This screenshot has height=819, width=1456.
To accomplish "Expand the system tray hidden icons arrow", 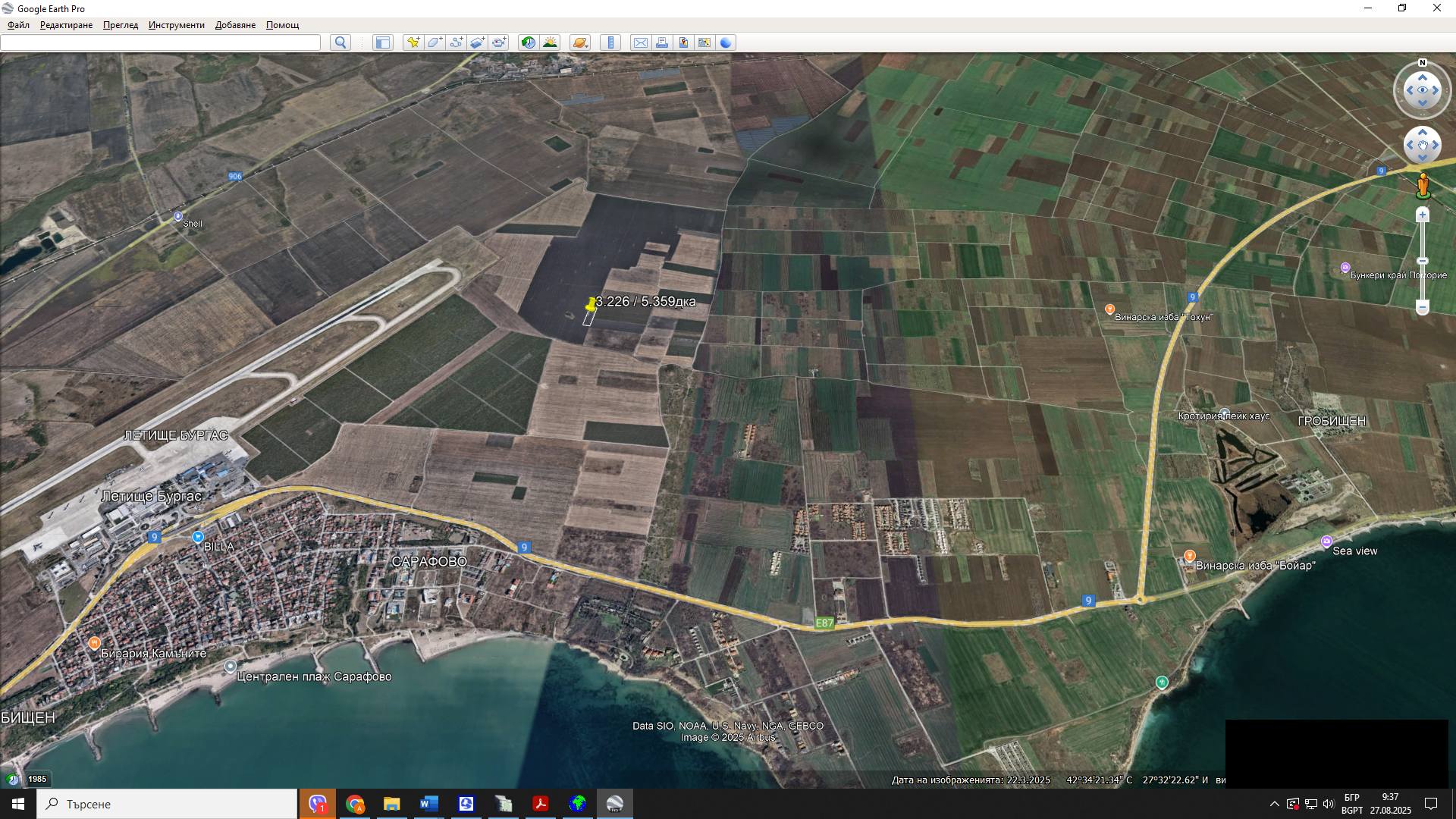I will tap(1275, 804).
